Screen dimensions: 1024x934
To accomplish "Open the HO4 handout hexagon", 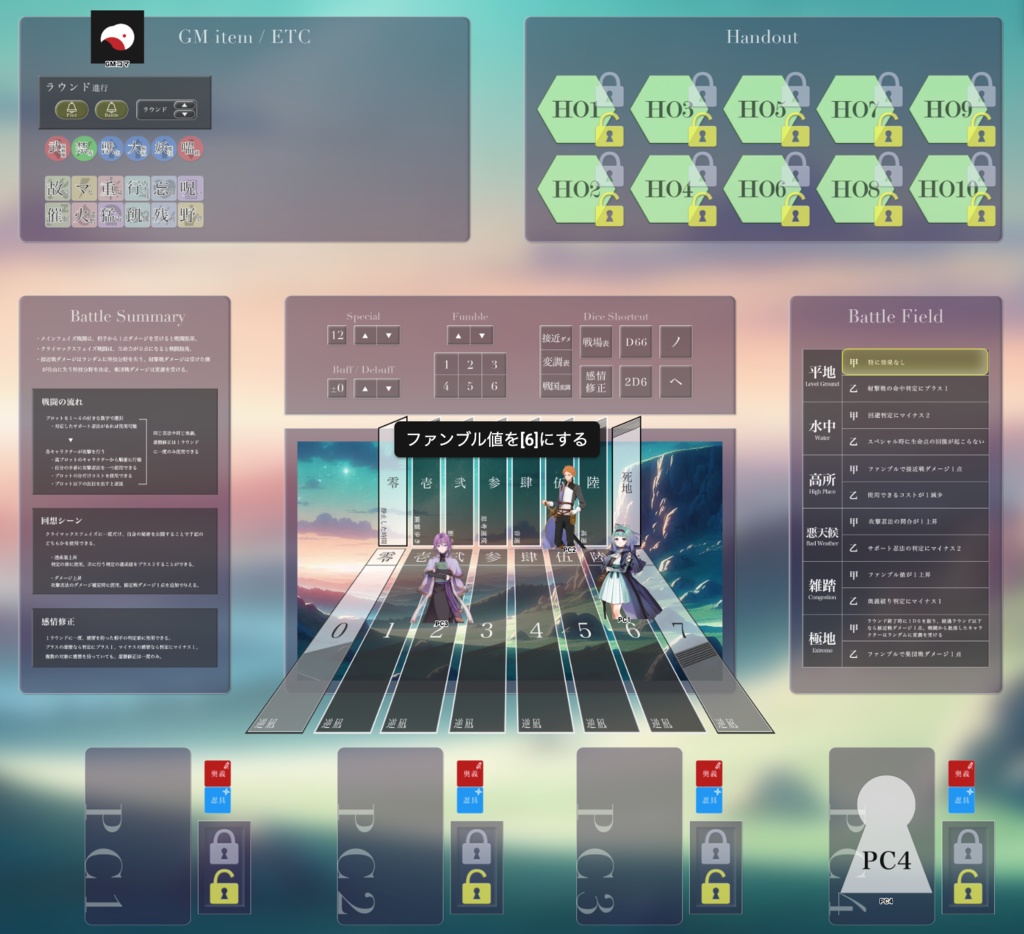I will tap(665, 189).
